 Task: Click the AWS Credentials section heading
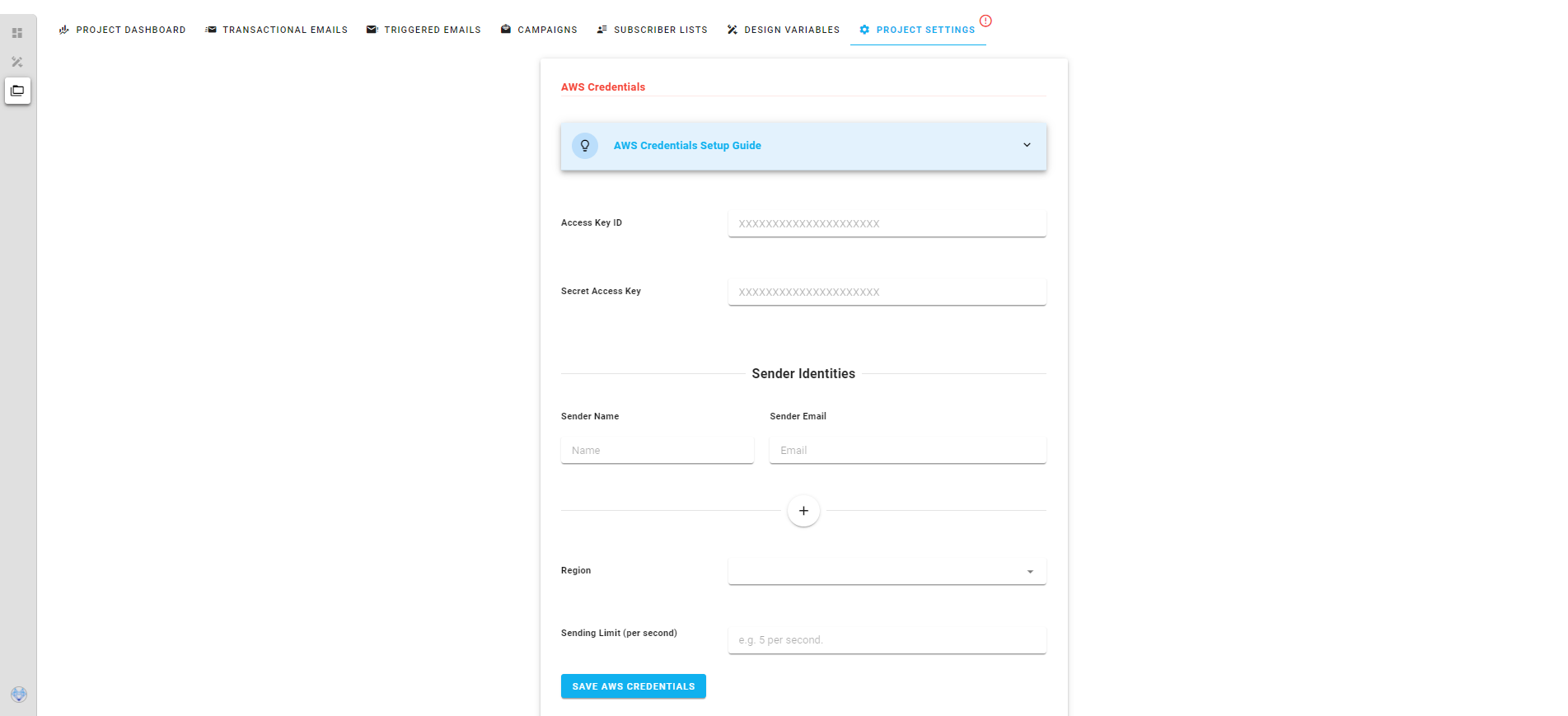coord(603,87)
